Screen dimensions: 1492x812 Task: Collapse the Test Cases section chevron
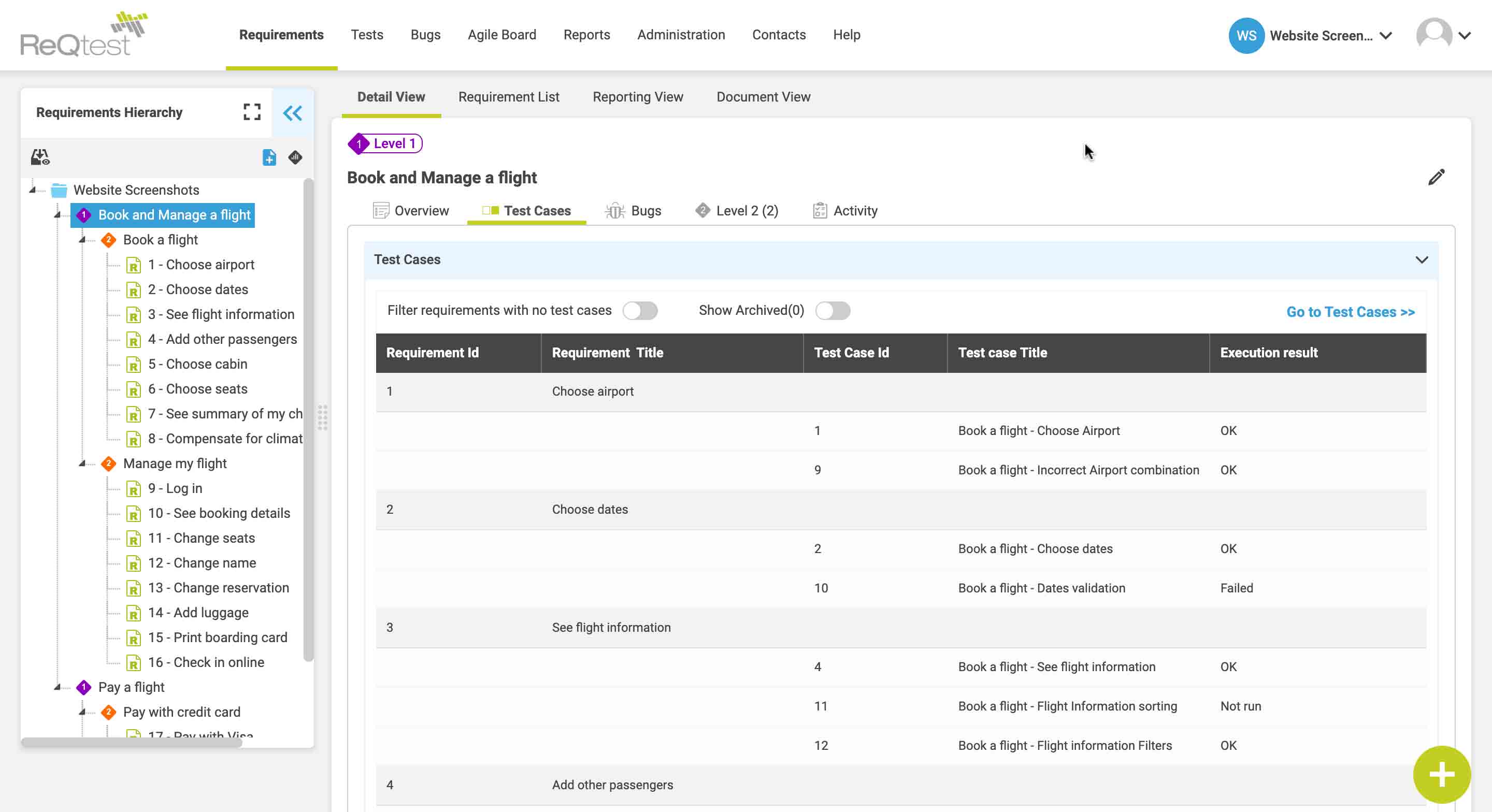point(1422,260)
